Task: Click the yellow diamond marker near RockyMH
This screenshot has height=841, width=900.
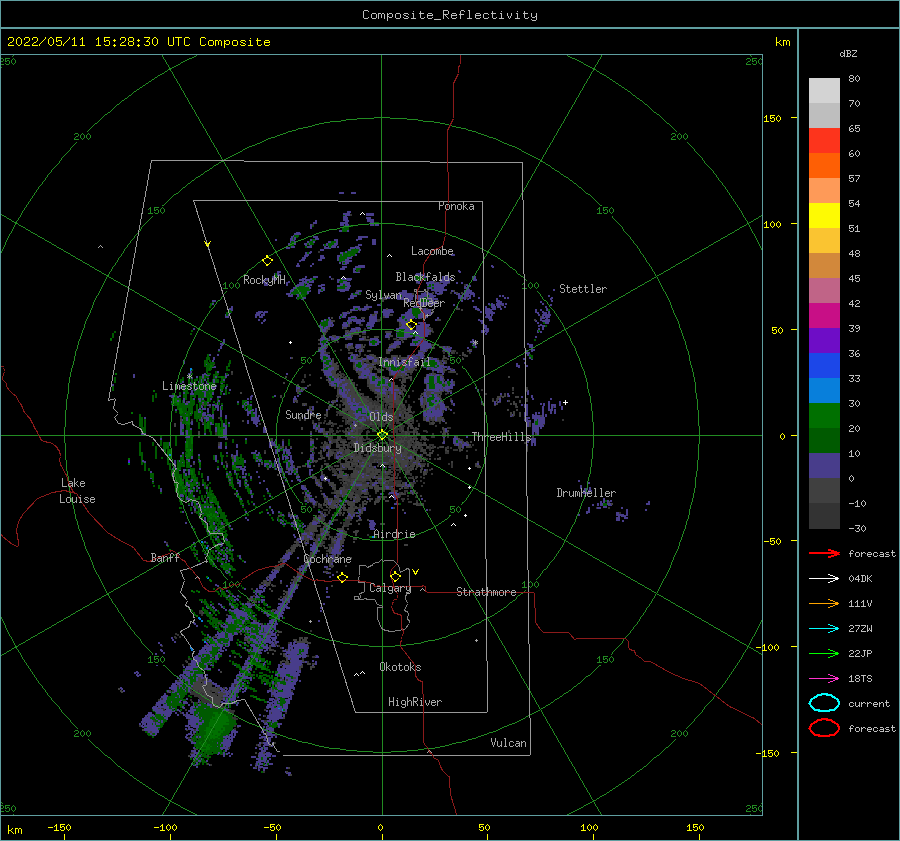Action: (x=267, y=261)
